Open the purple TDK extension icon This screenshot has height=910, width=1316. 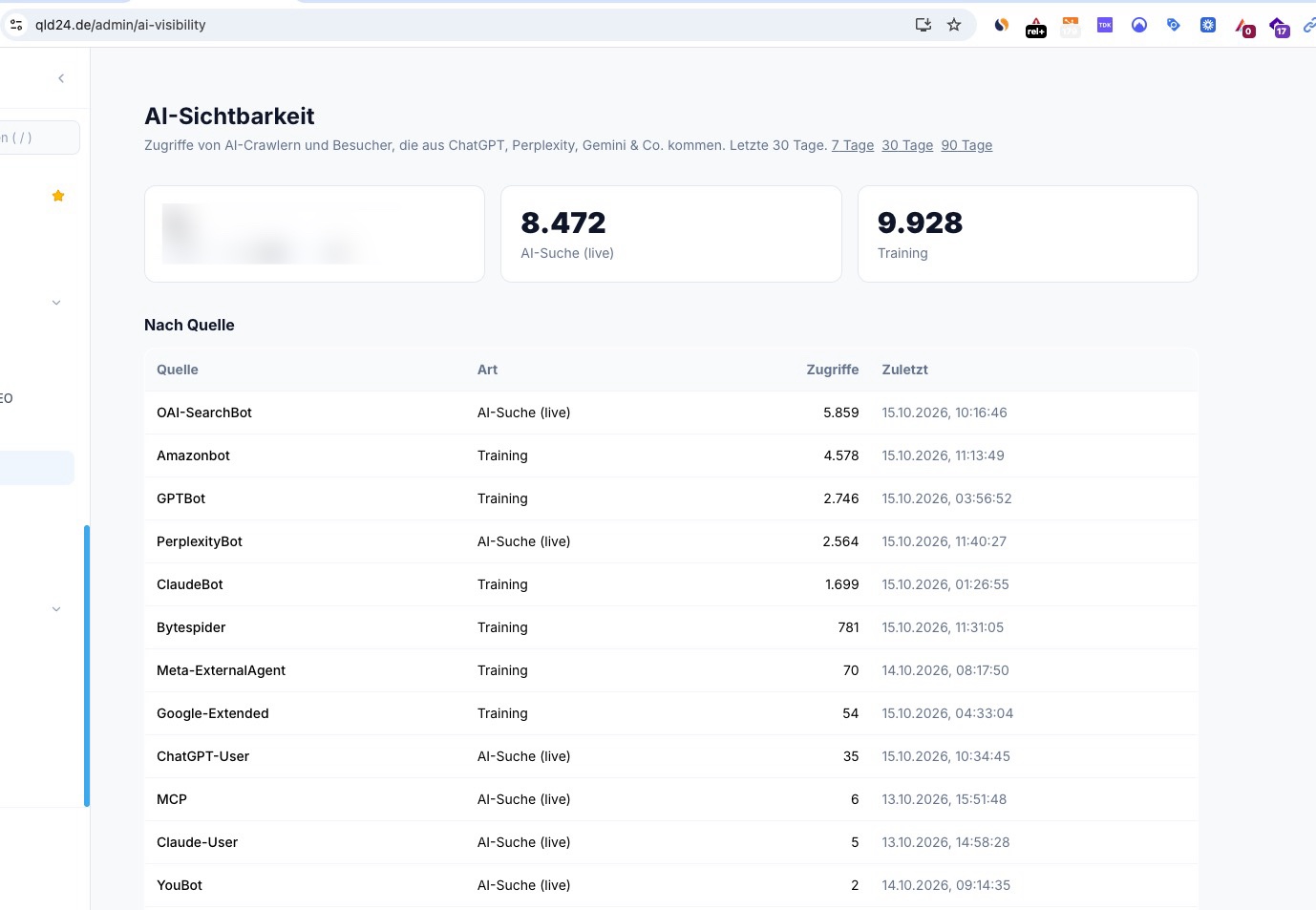pyautogui.click(x=1105, y=25)
